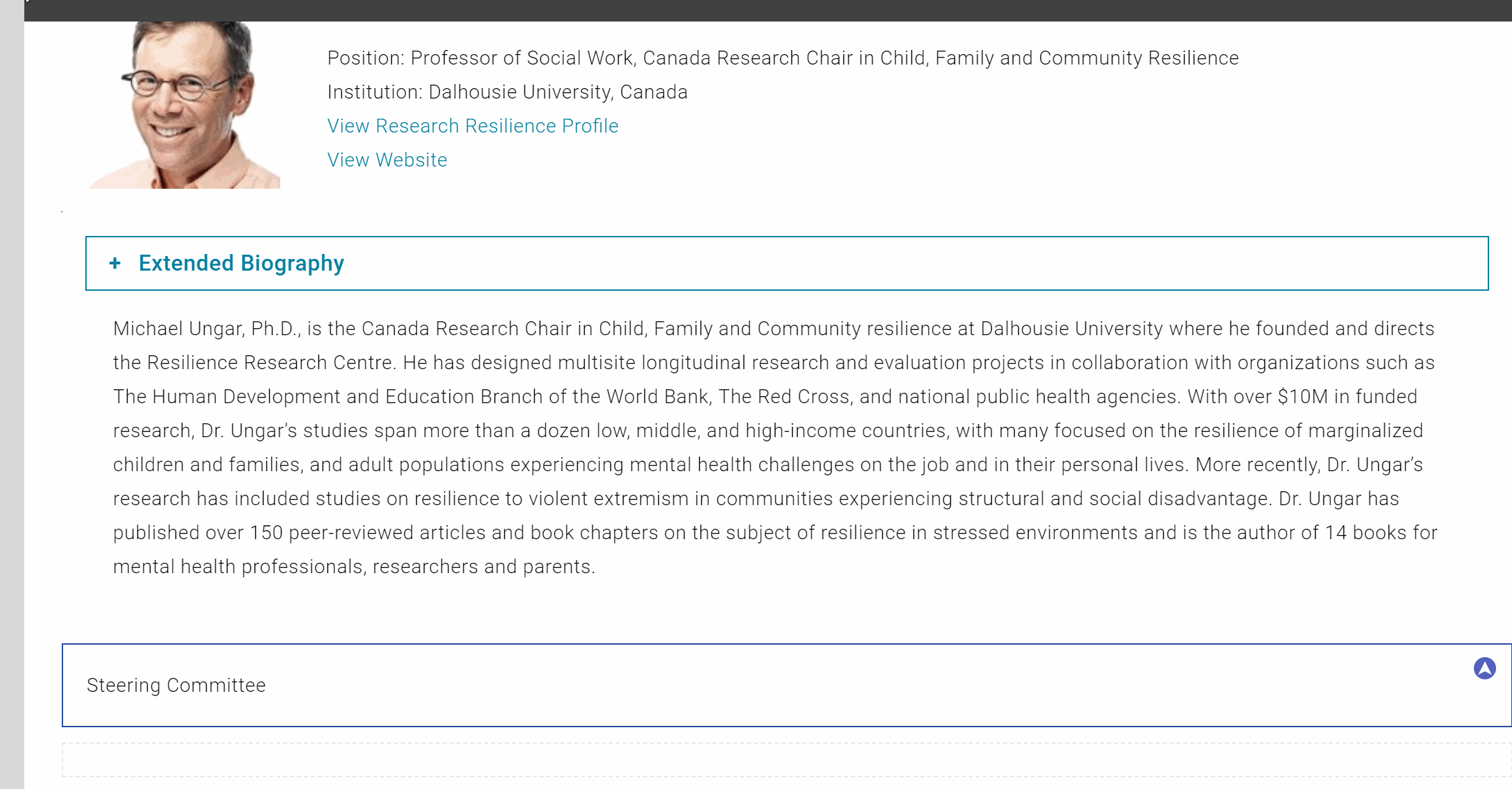The image size is (1512, 789).
Task: Click the Position: Professor of Social Work line
Action: tap(783, 58)
